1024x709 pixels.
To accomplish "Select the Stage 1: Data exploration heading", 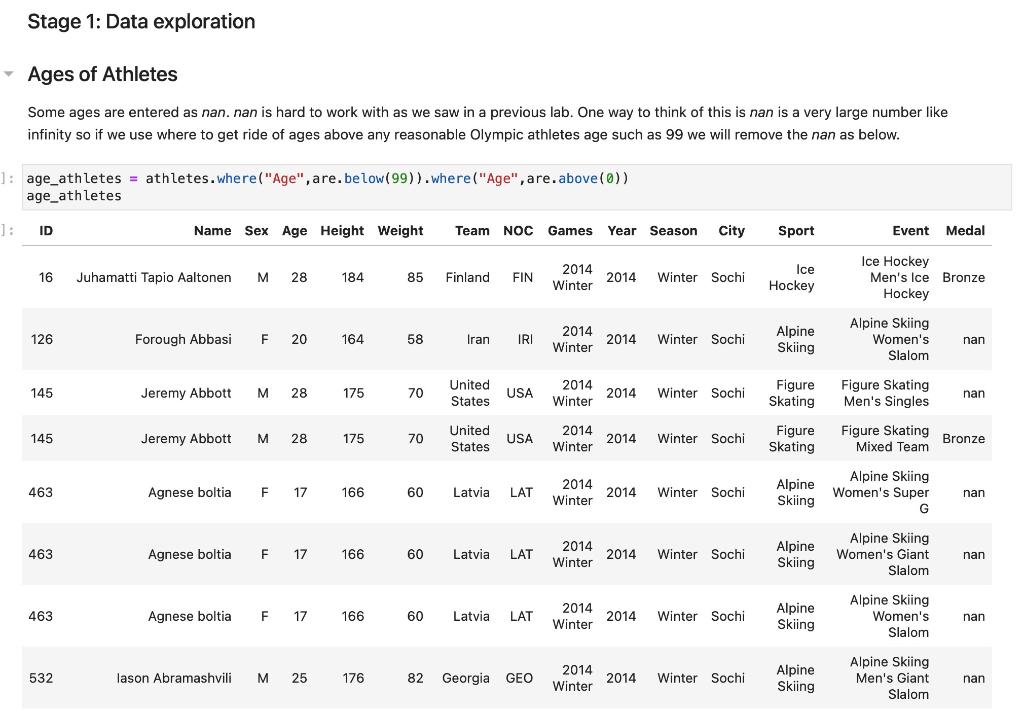I will [141, 21].
